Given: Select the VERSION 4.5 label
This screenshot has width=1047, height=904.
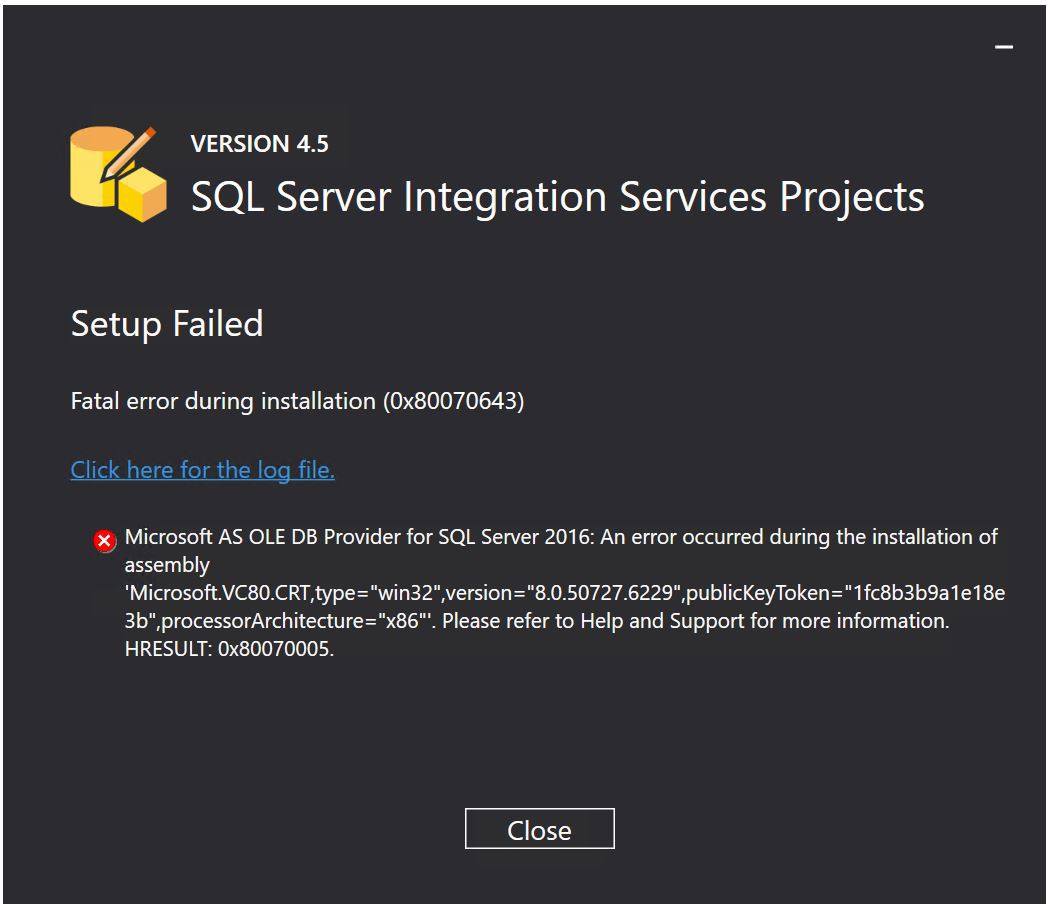Looking at the screenshot, I should point(259,144).
